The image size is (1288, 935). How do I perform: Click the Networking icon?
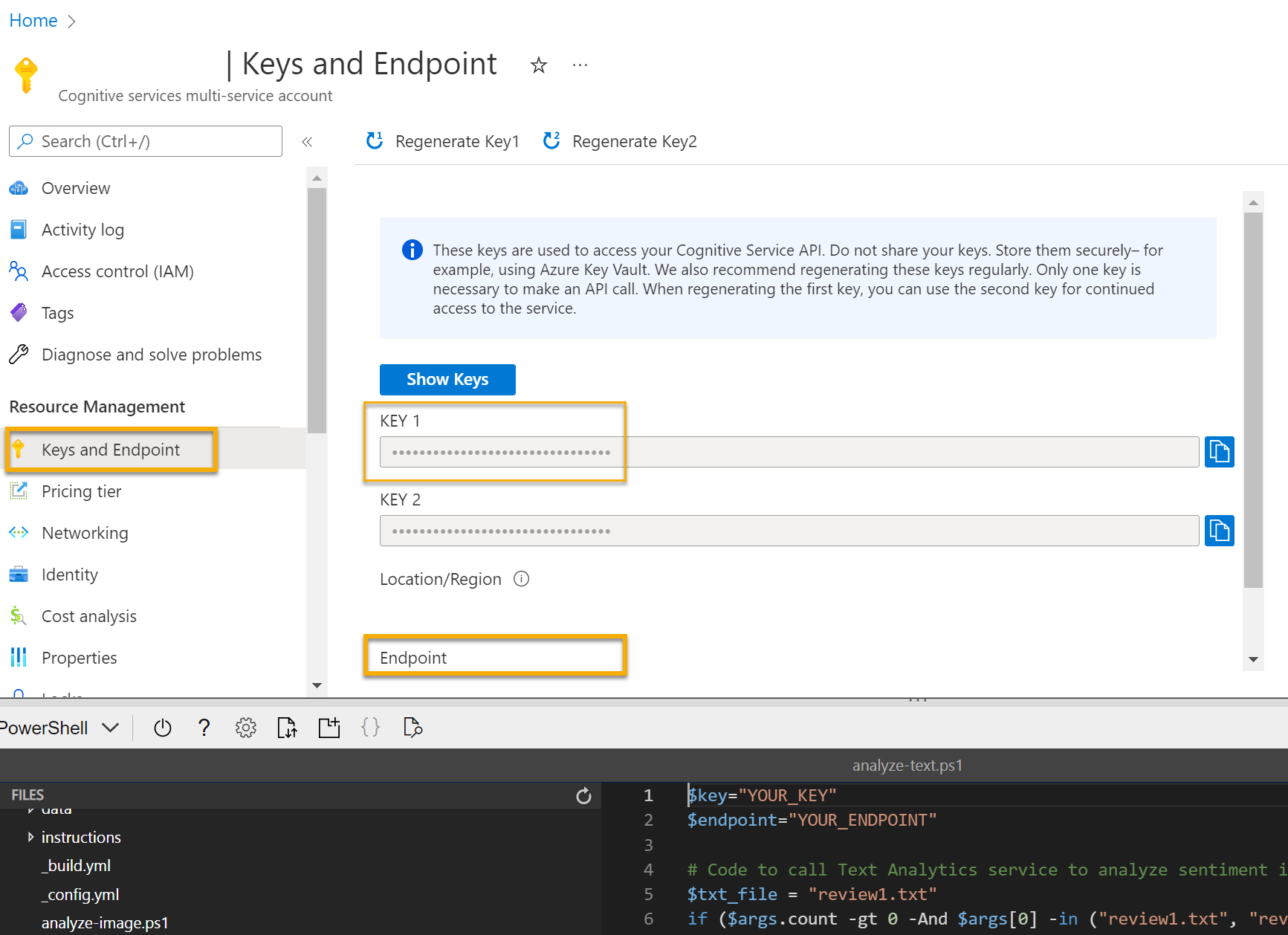click(x=19, y=533)
